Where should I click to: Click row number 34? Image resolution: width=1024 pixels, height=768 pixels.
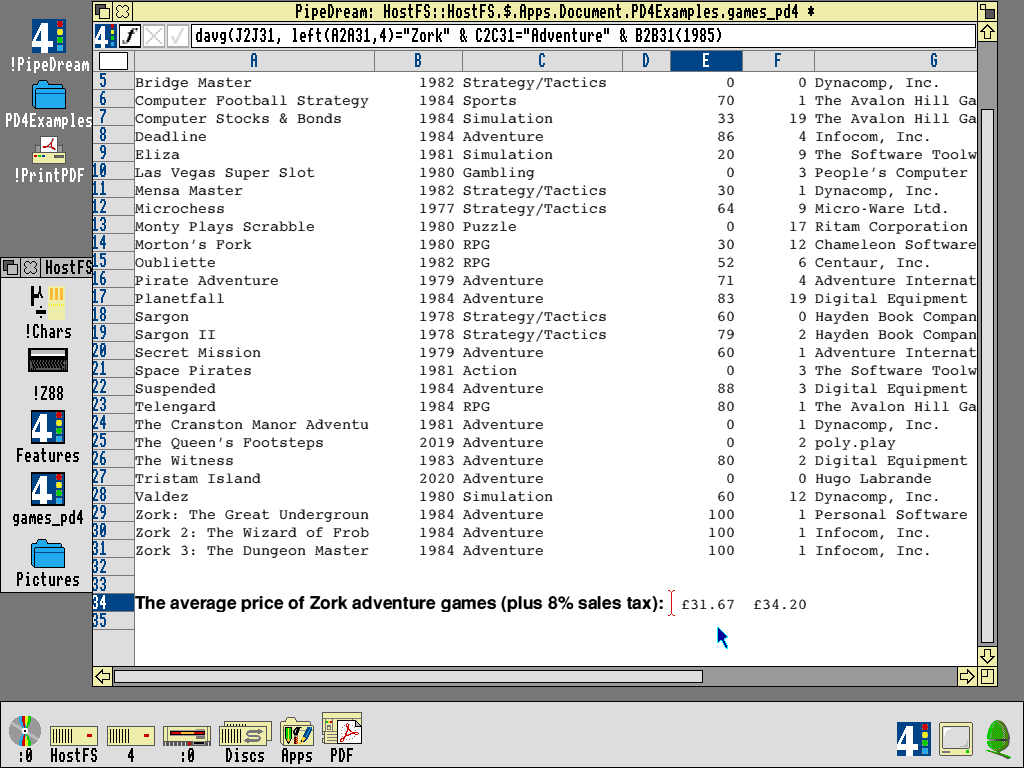coord(114,602)
